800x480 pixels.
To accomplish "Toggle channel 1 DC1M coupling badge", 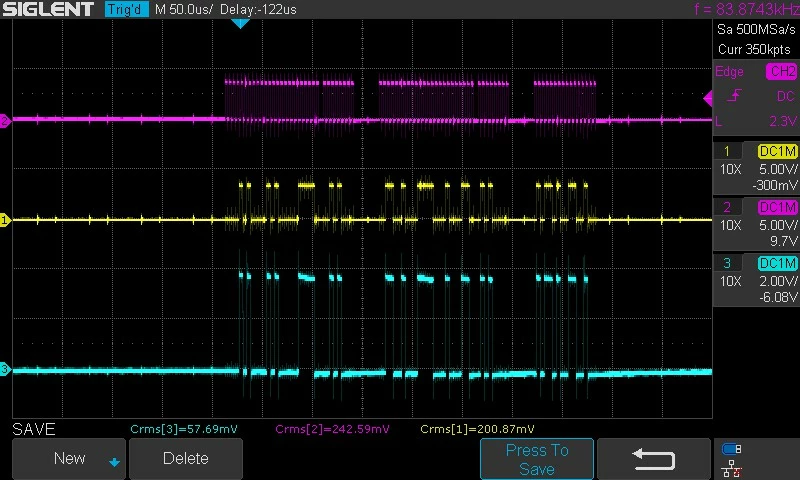I will [777, 151].
